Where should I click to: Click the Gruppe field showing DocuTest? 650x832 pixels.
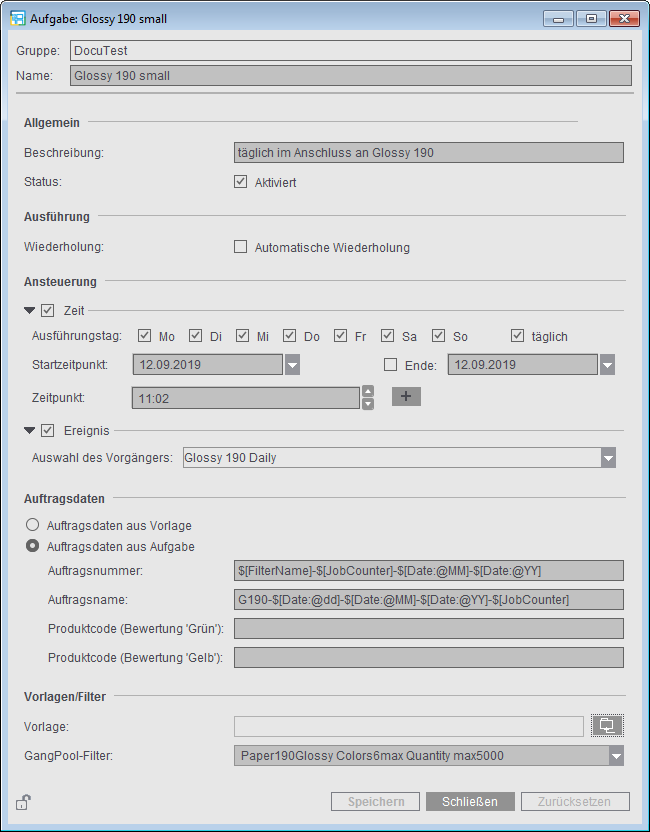pos(351,50)
